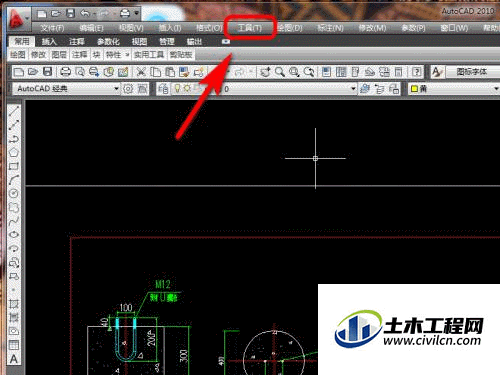
Task: Open the 绘图(D) menu
Action: (x=290, y=28)
